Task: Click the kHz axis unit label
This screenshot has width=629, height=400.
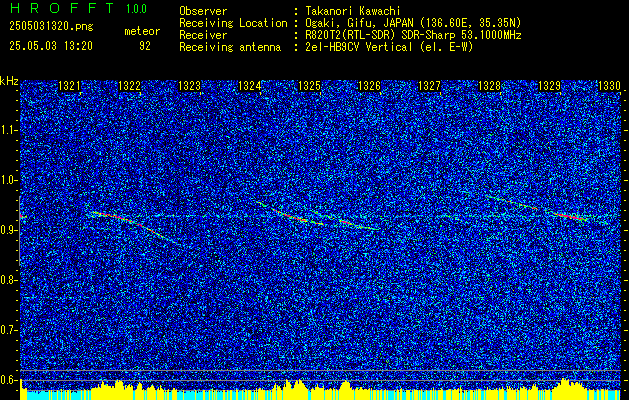Action: (x=9, y=81)
